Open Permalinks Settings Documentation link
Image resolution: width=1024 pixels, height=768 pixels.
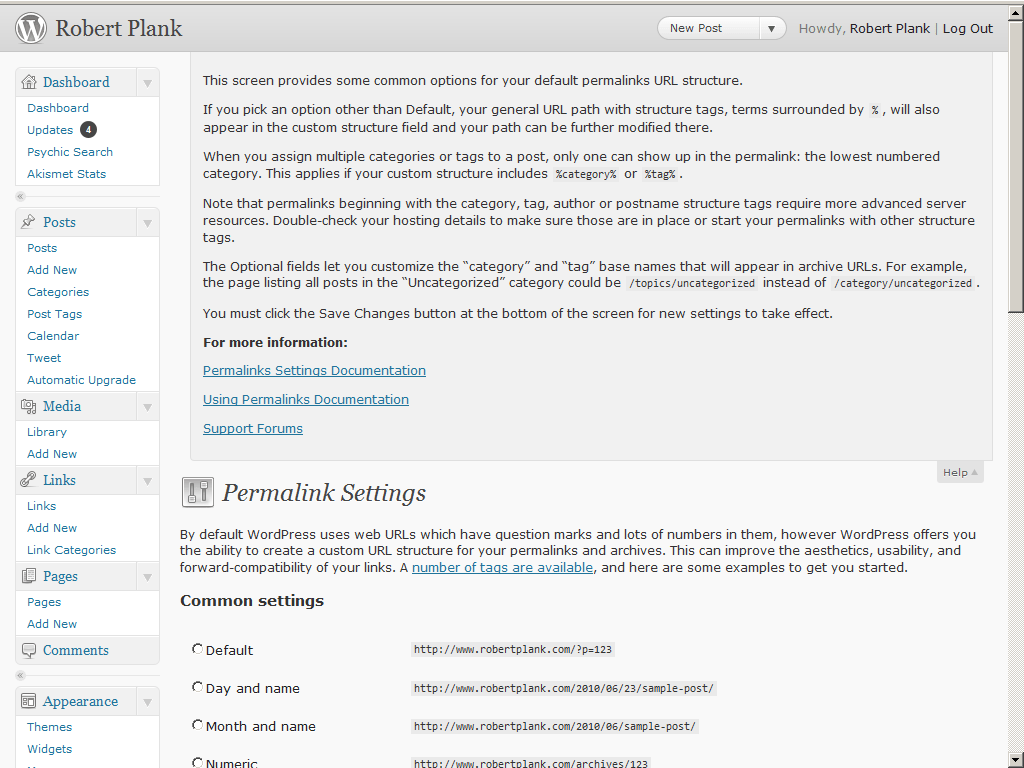[x=314, y=370]
